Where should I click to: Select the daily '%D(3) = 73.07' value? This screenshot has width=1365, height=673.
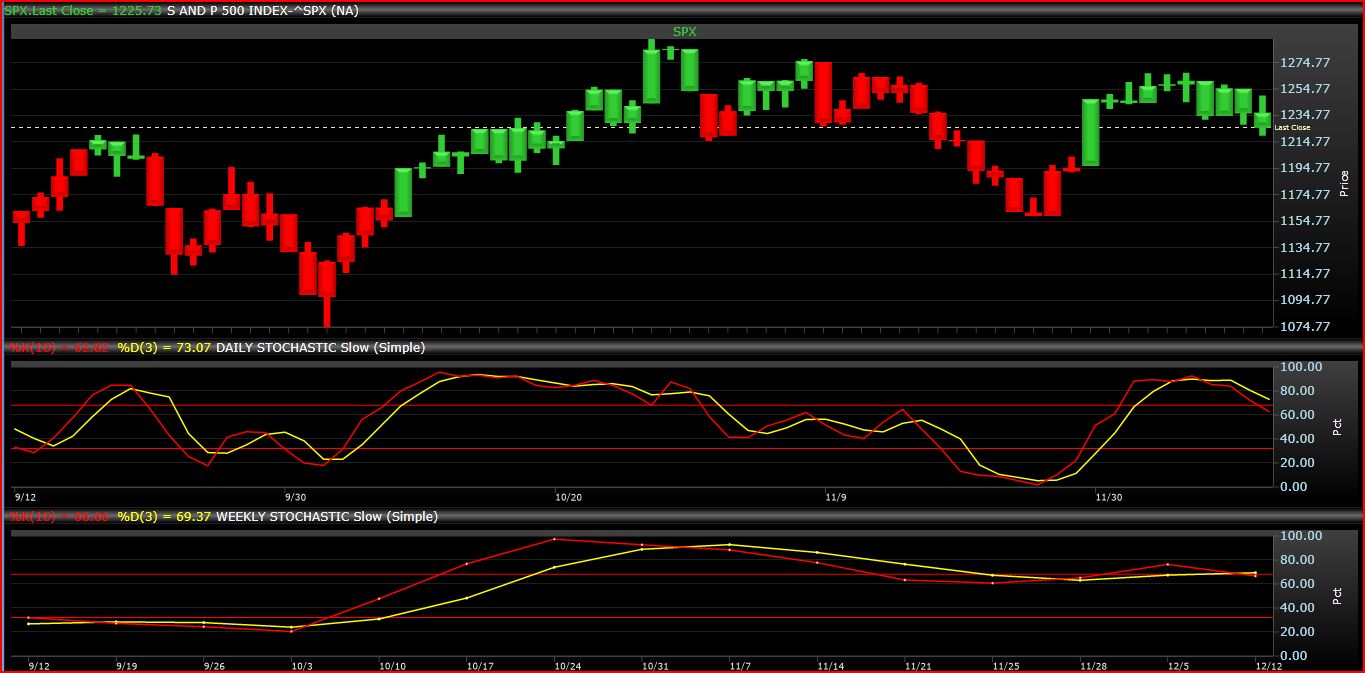(x=165, y=348)
